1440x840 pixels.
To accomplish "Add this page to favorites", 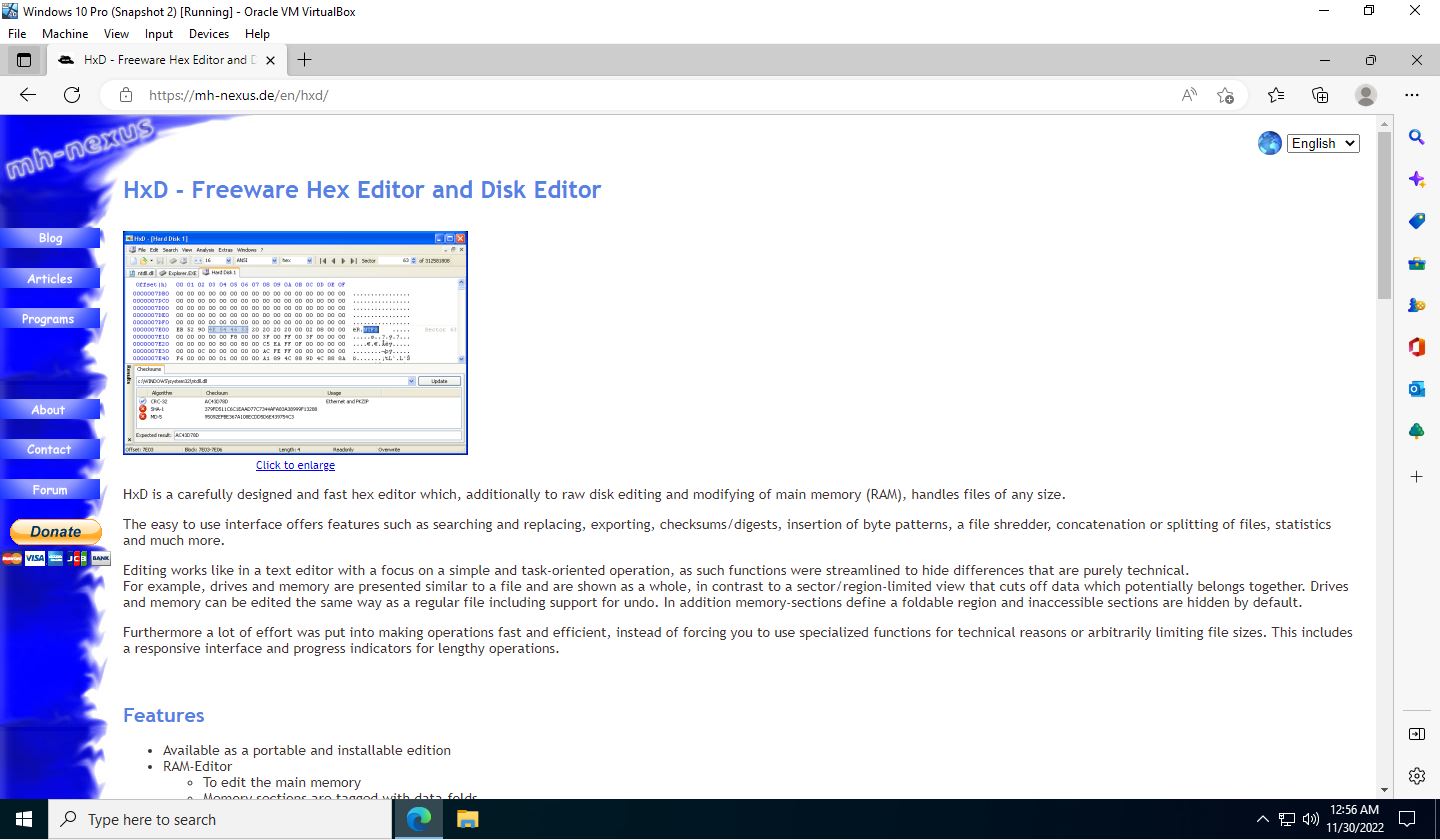I will coord(1225,95).
